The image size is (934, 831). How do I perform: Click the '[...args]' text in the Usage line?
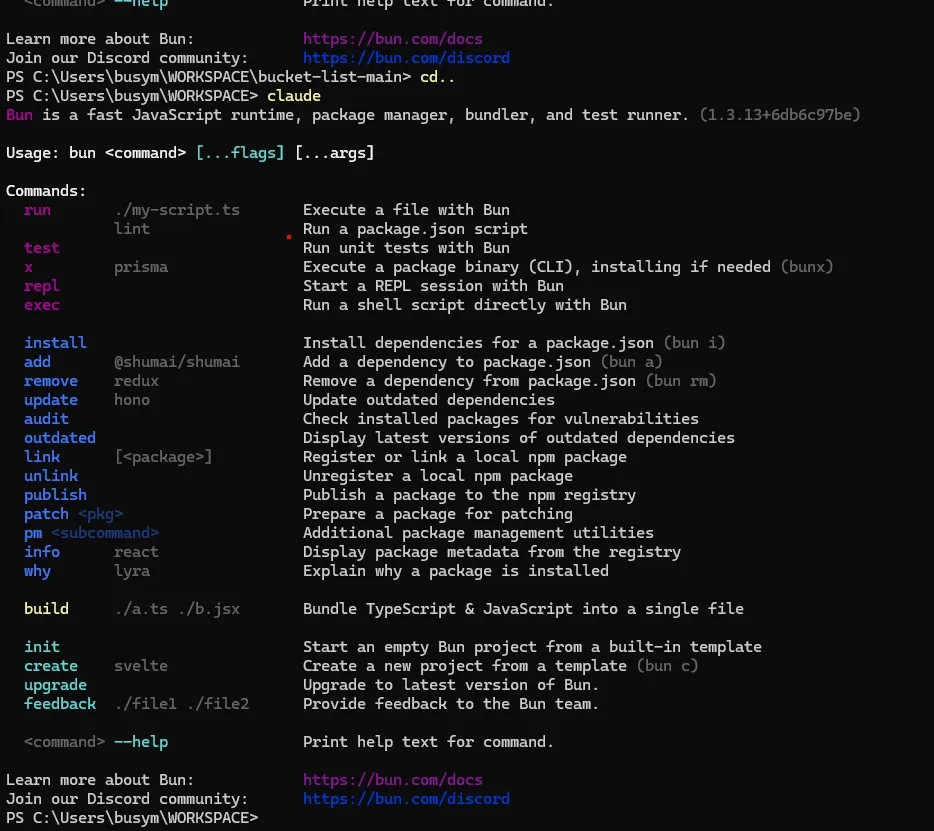(x=335, y=153)
